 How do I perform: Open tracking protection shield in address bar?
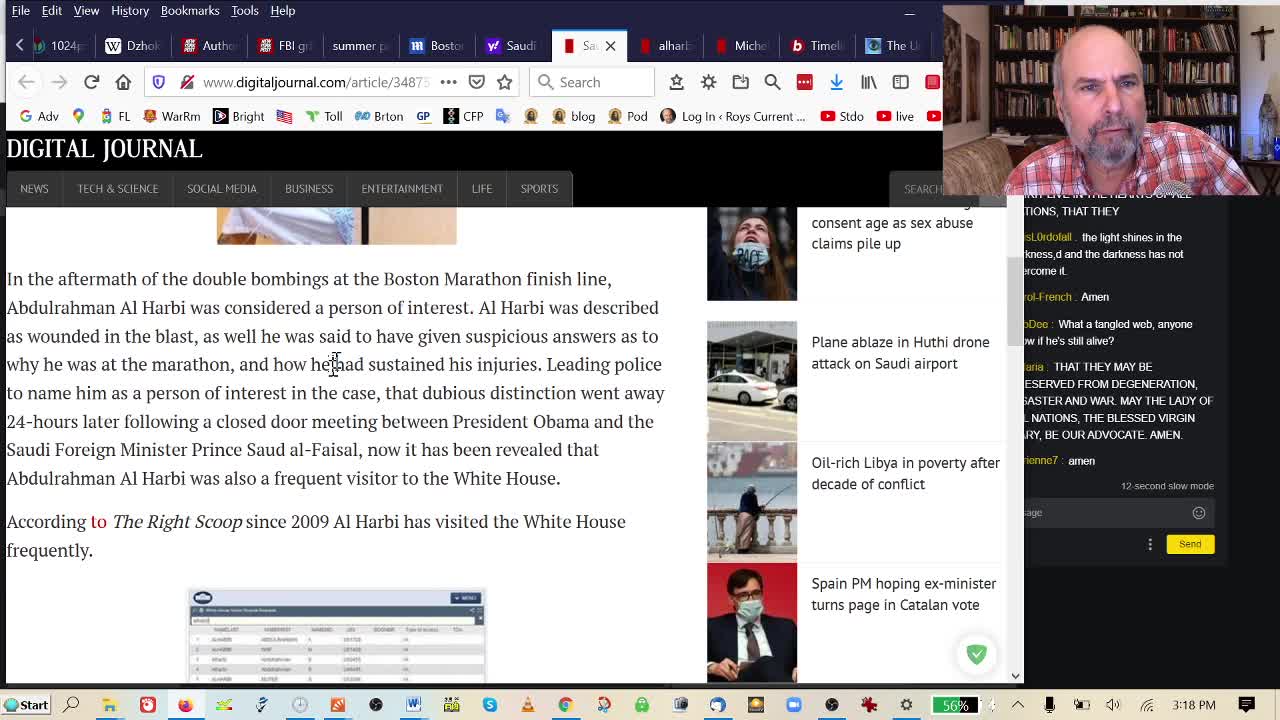pyautogui.click(x=159, y=82)
